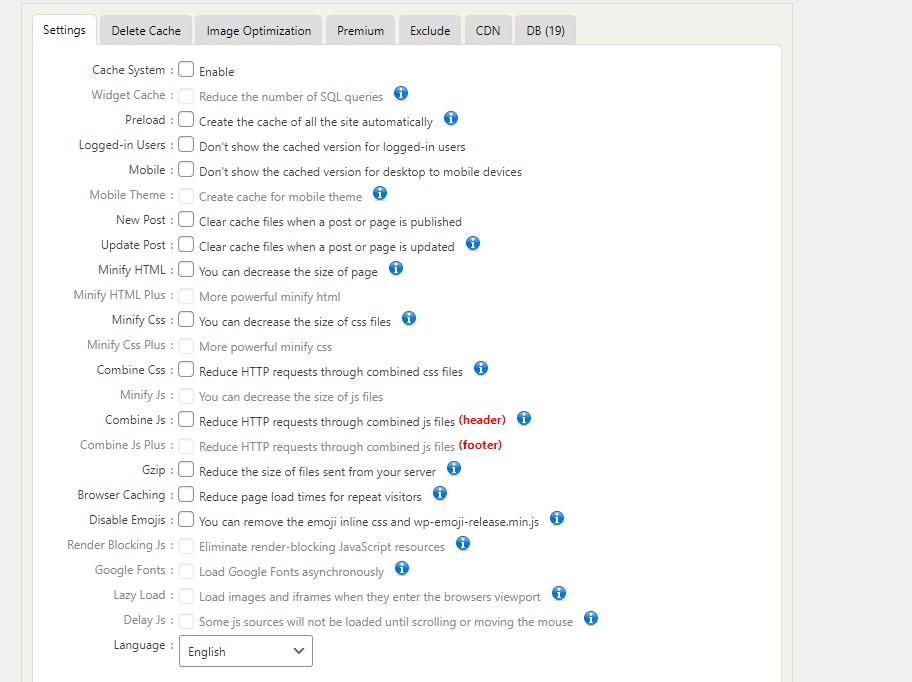Open info icon beside Preload option
The image size is (912, 682).
451,119
